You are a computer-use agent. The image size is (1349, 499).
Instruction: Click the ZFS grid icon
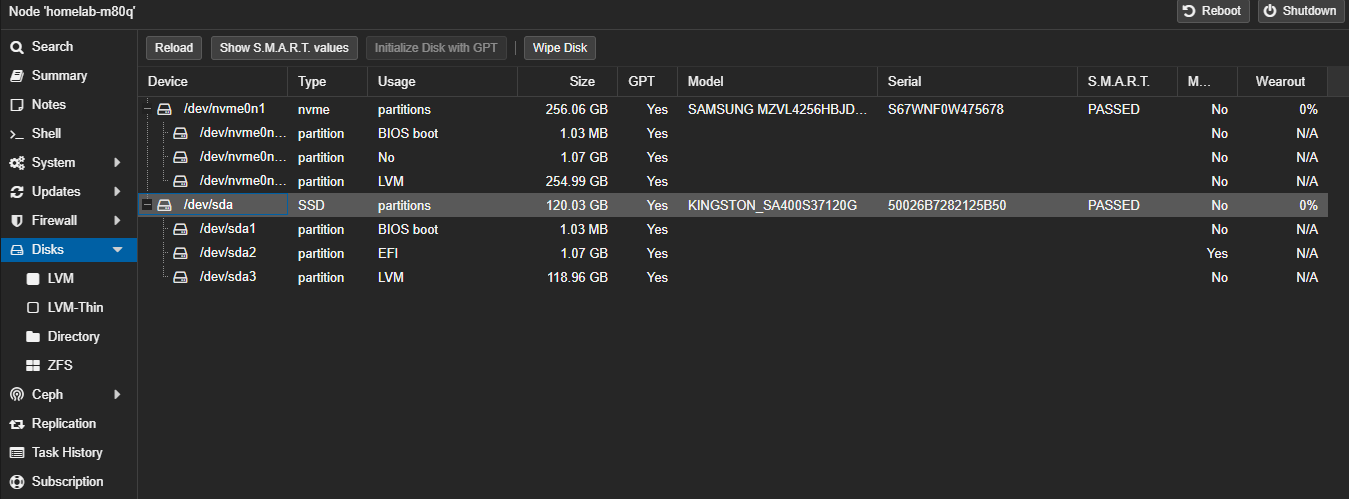tap(33, 366)
